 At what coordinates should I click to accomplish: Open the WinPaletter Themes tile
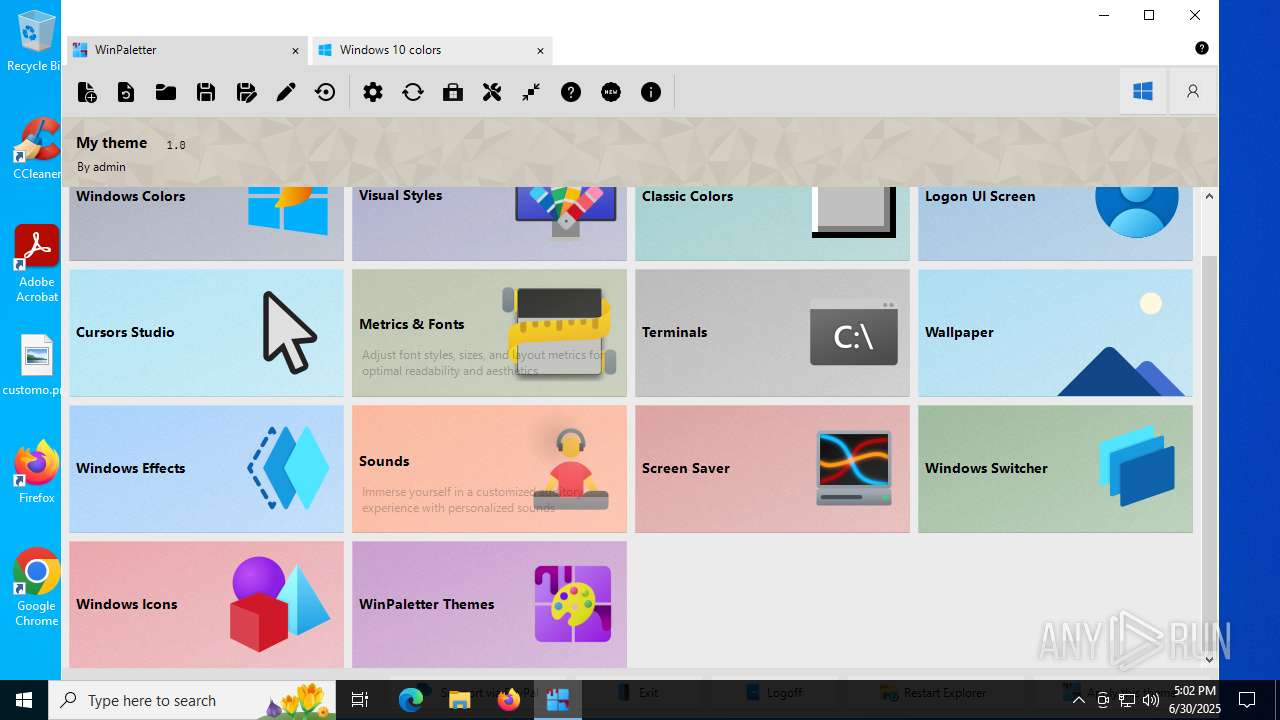point(489,604)
